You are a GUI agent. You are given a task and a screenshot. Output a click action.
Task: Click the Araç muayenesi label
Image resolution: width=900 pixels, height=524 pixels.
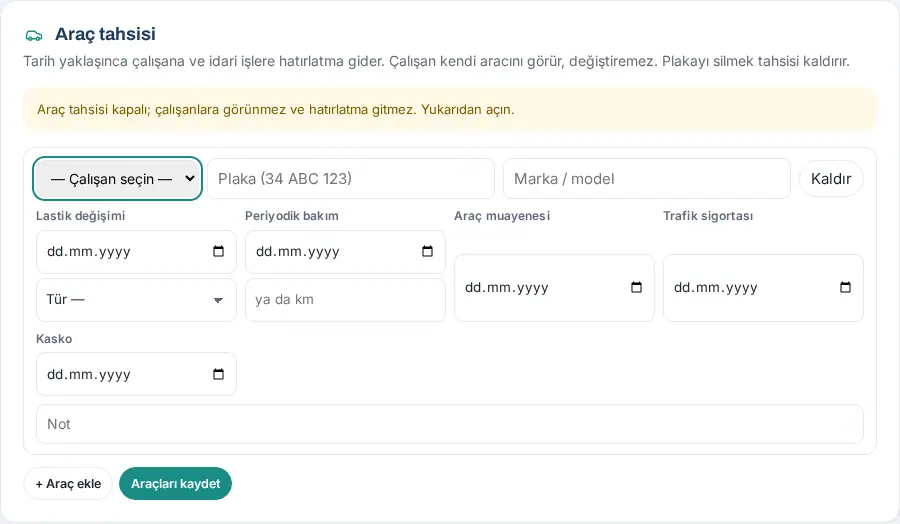[502, 216]
